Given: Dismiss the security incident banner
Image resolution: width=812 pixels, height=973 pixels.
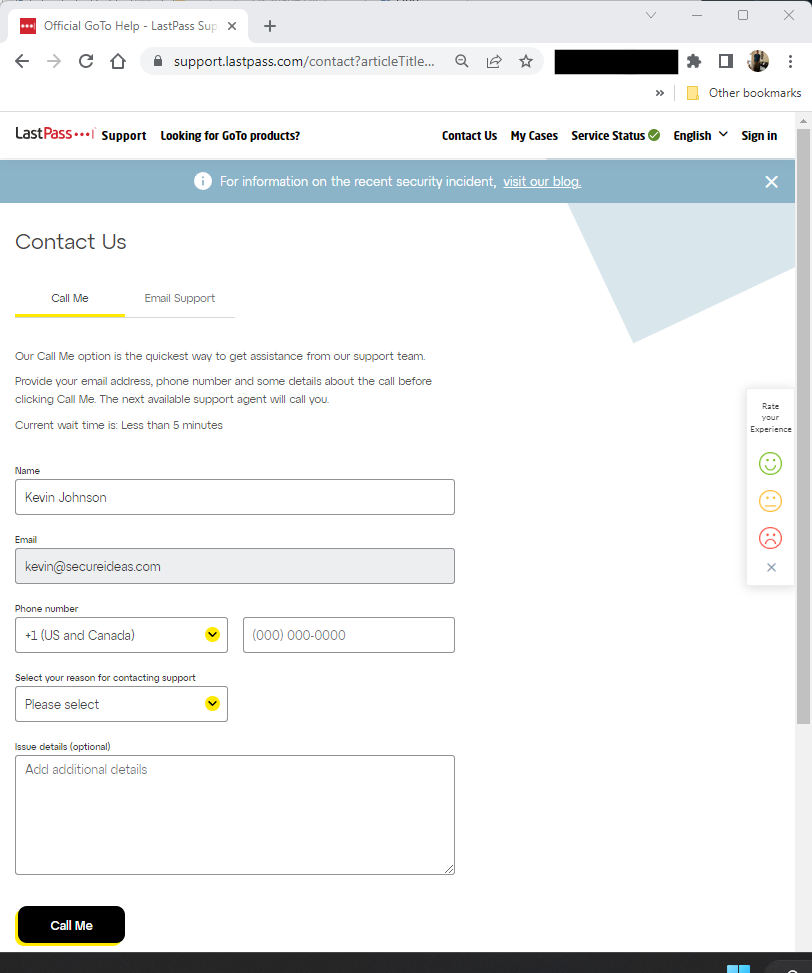Looking at the screenshot, I should coord(771,182).
